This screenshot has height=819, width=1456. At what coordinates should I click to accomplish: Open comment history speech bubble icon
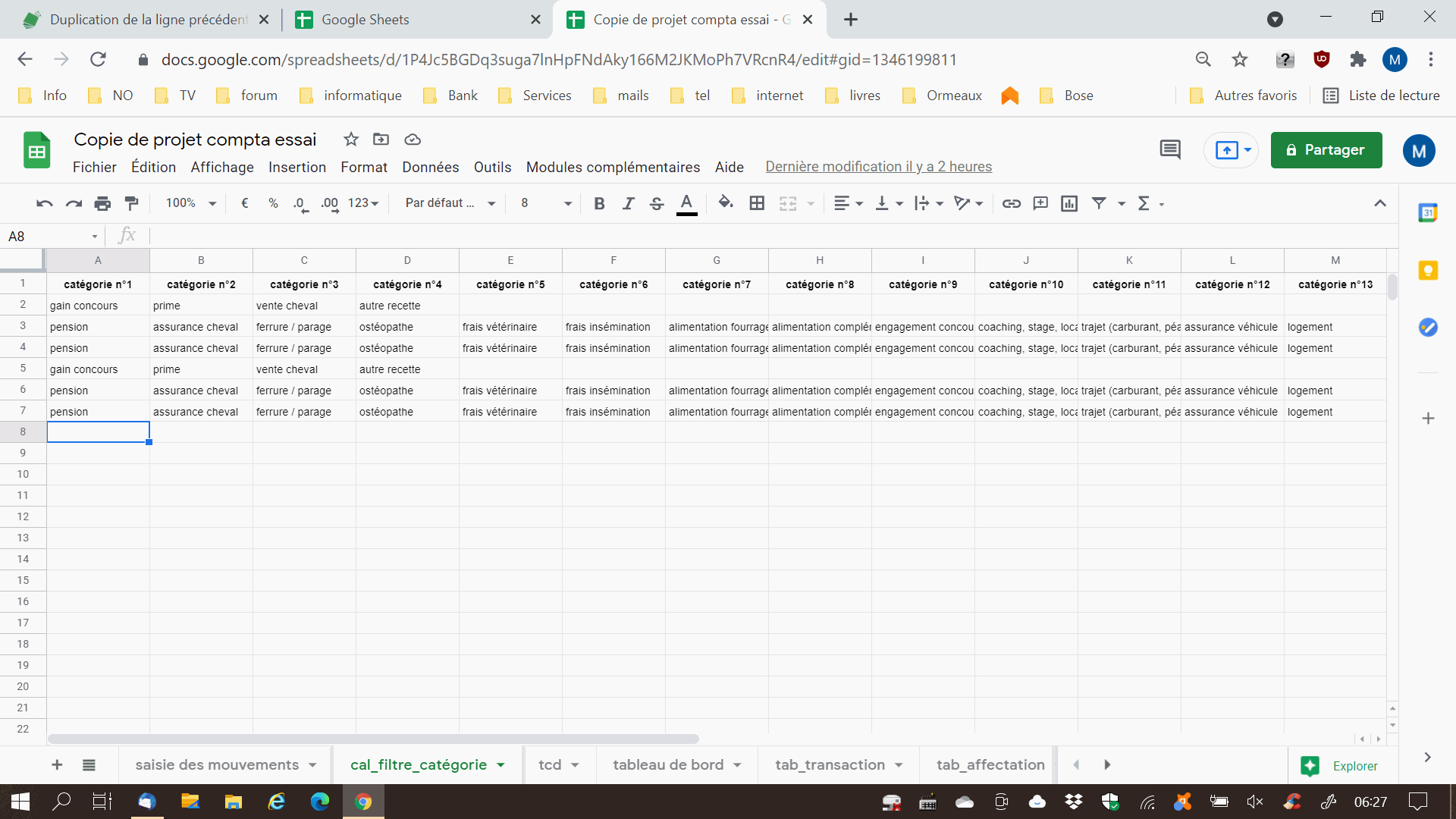point(1170,149)
